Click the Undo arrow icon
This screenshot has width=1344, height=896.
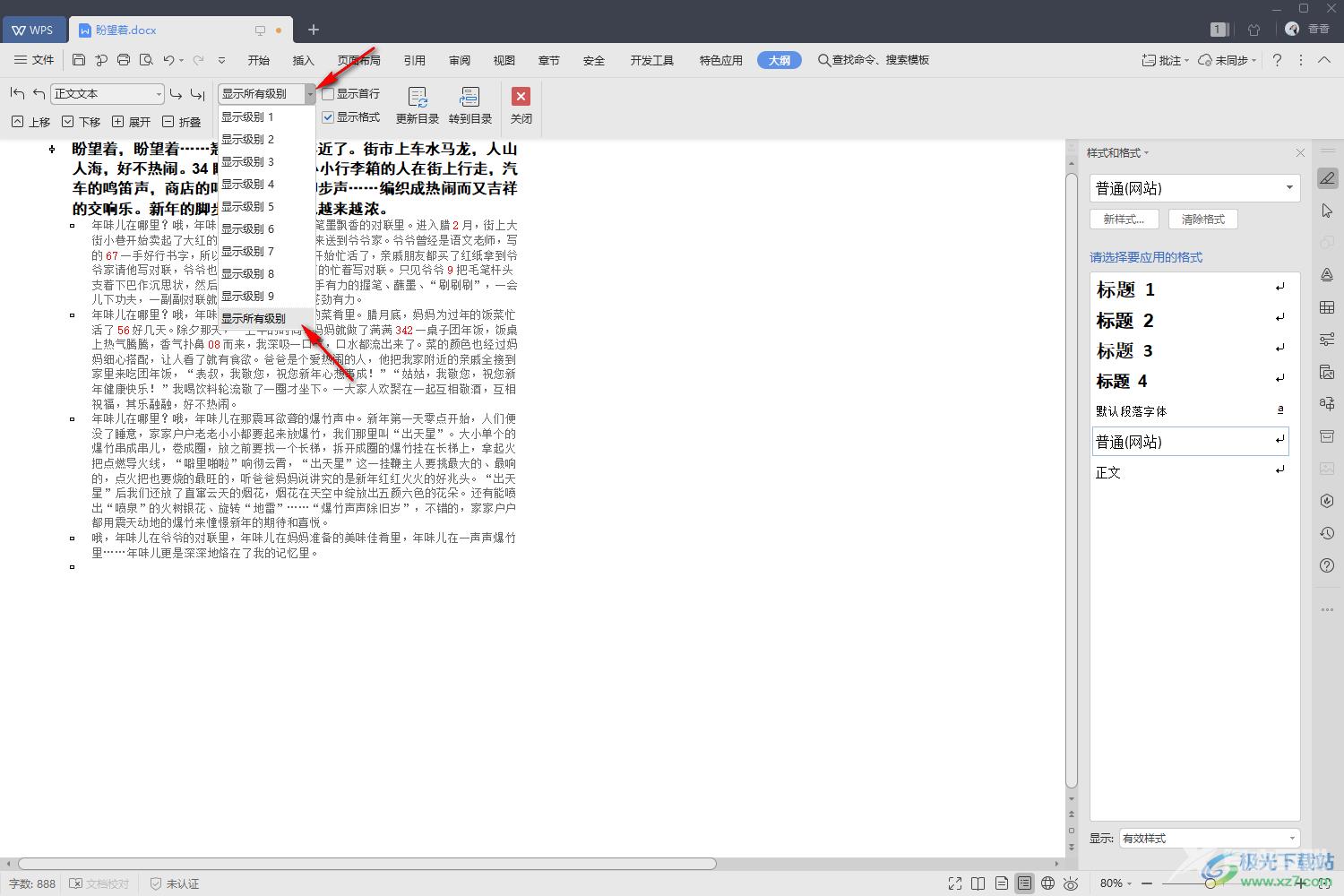click(168, 60)
